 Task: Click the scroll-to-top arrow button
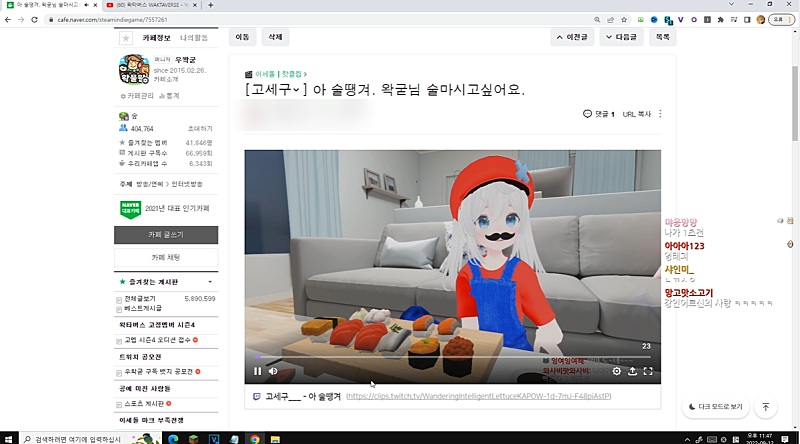tap(766, 407)
